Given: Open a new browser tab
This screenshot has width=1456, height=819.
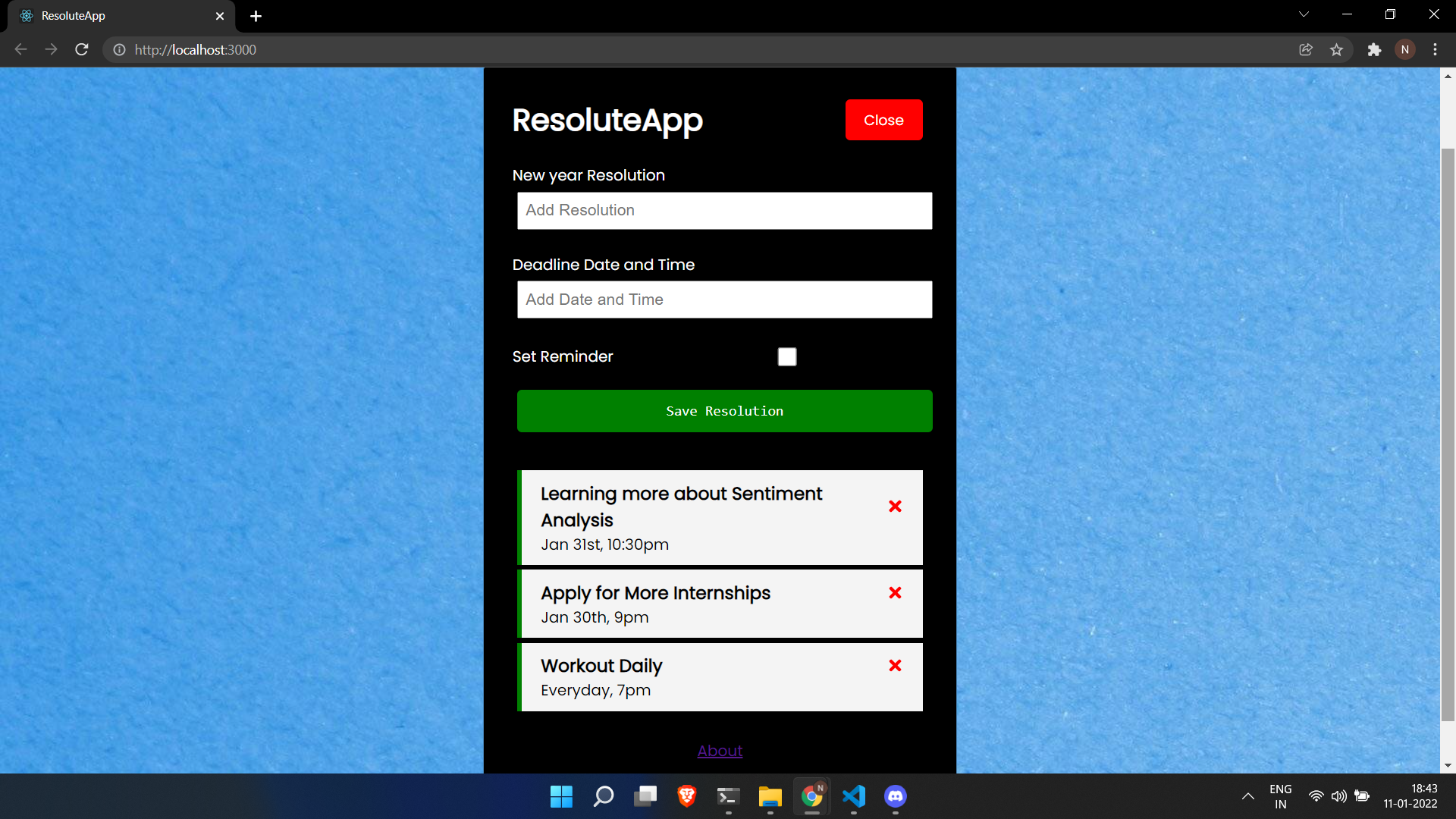Looking at the screenshot, I should click(x=256, y=16).
